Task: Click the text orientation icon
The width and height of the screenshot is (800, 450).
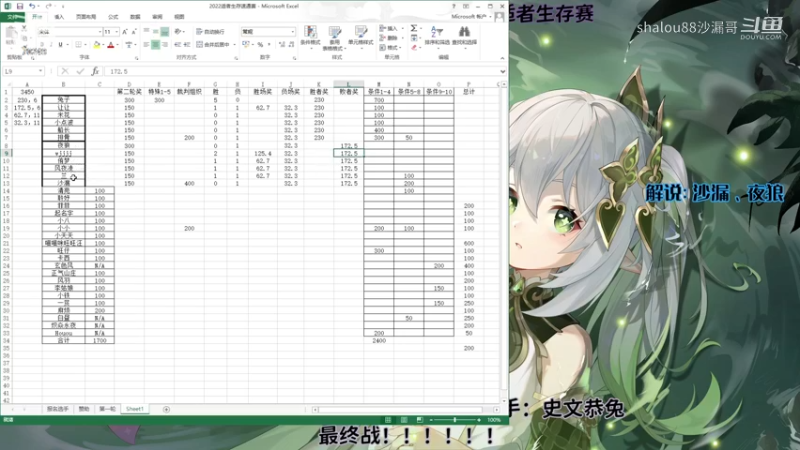Action: [x=178, y=32]
